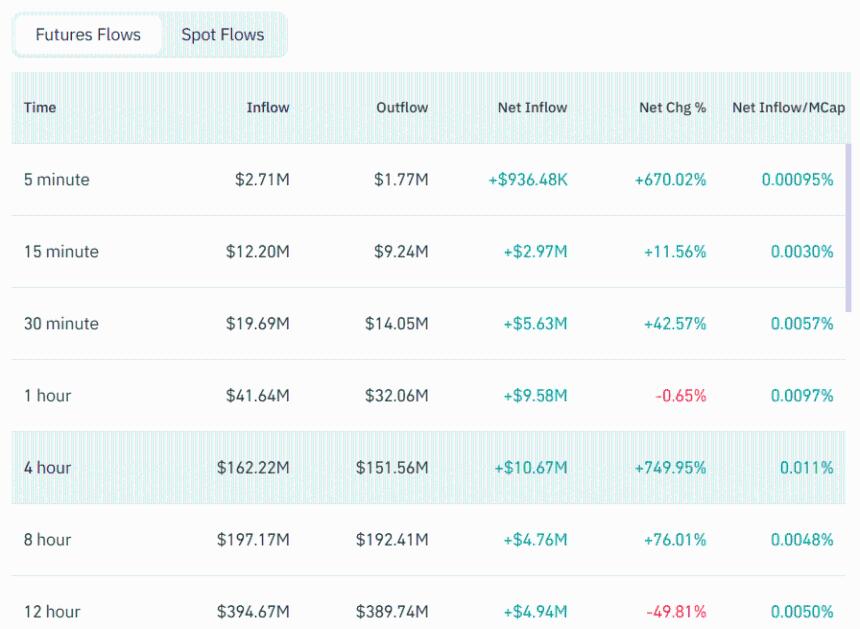Sort by the Net Chg % column header

click(x=673, y=107)
